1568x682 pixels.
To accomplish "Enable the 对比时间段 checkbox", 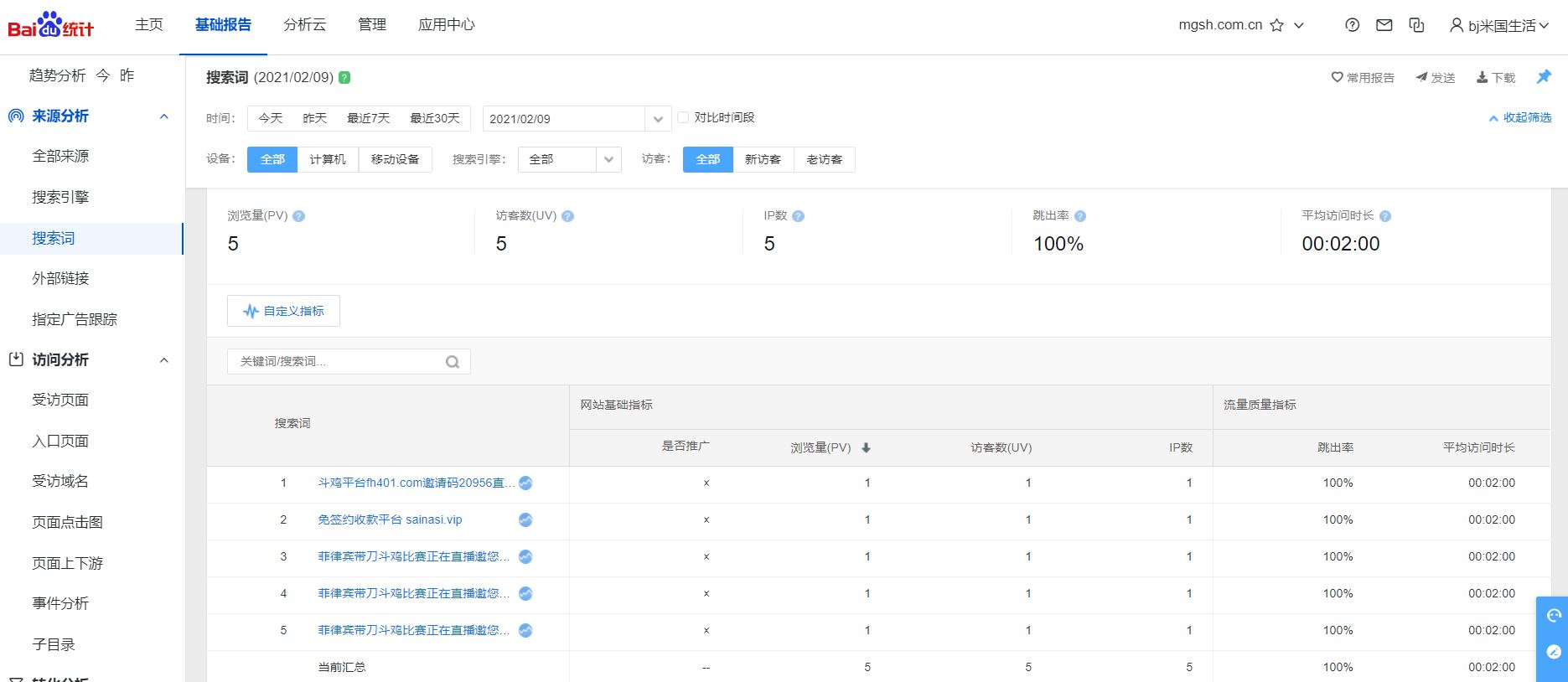I will click(683, 117).
